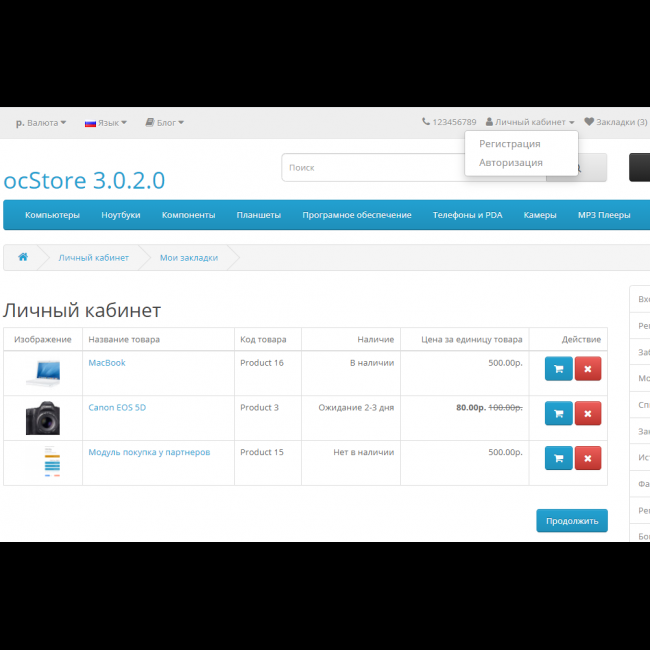Image resolution: width=650 pixels, height=650 pixels.
Task: Click the Canon EOS 5D camera thumbnail
Action: pyautogui.click(x=43, y=418)
